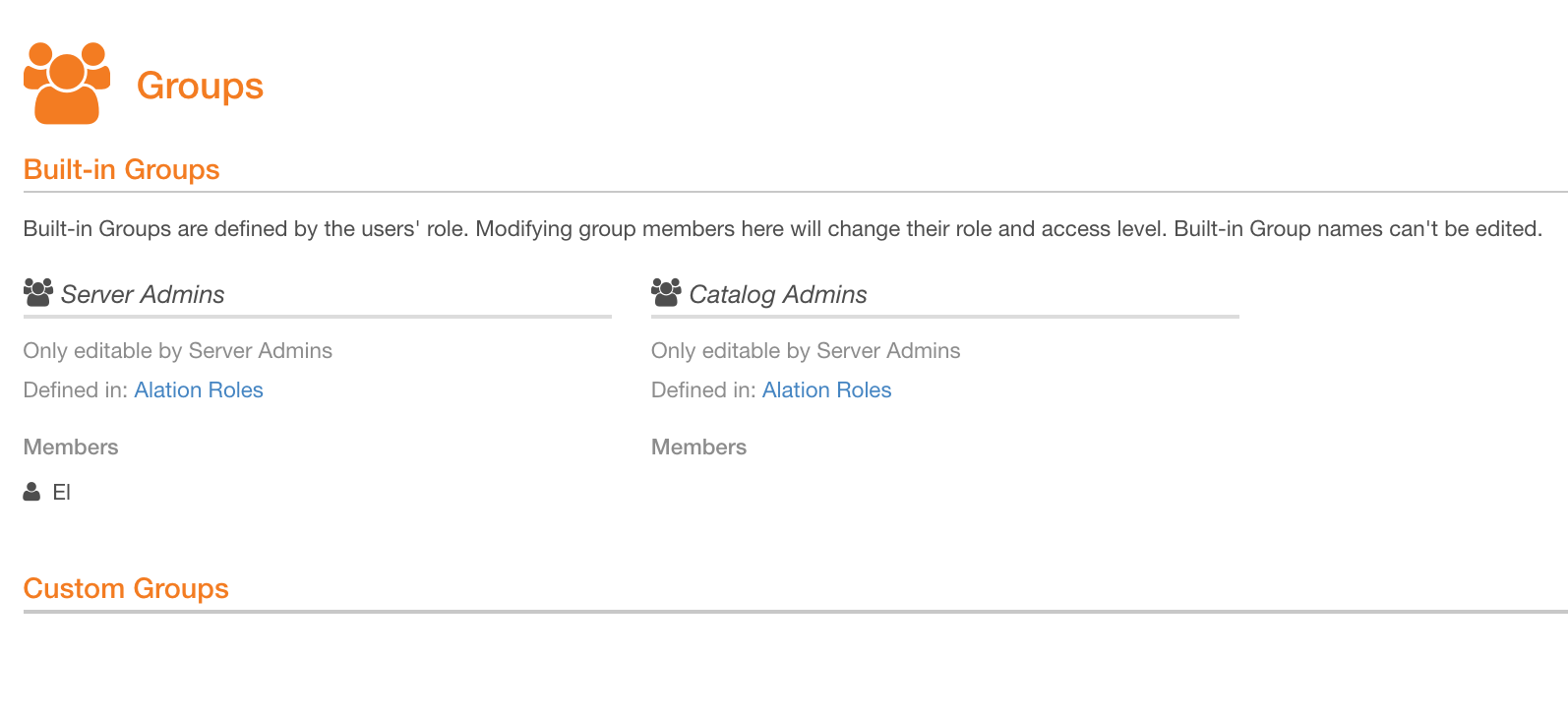Click the Groups page title
Screen dimensions: 1568x716
pyautogui.click(x=200, y=86)
